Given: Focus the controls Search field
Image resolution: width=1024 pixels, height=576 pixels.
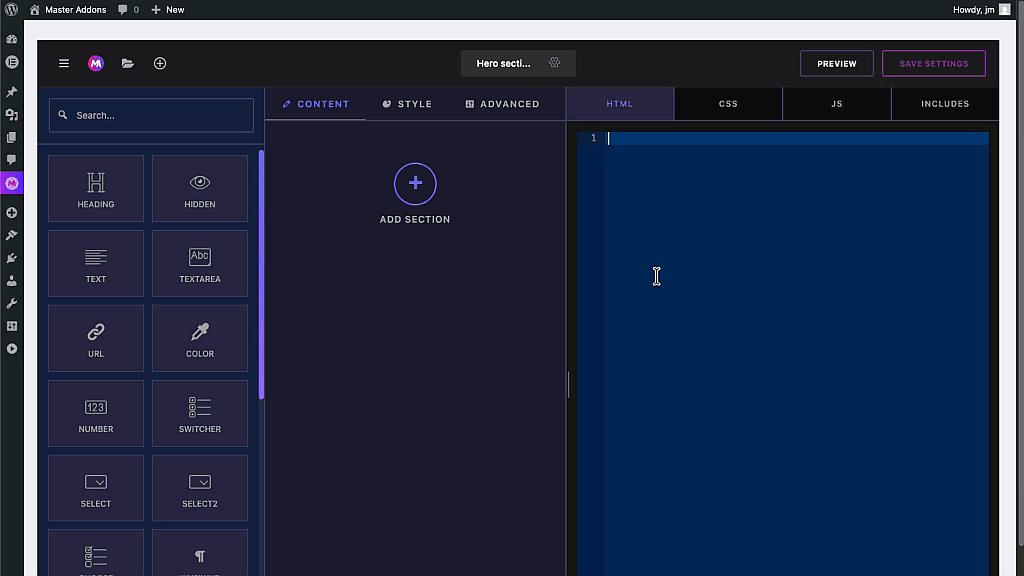Looking at the screenshot, I should pyautogui.click(x=152, y=115).
